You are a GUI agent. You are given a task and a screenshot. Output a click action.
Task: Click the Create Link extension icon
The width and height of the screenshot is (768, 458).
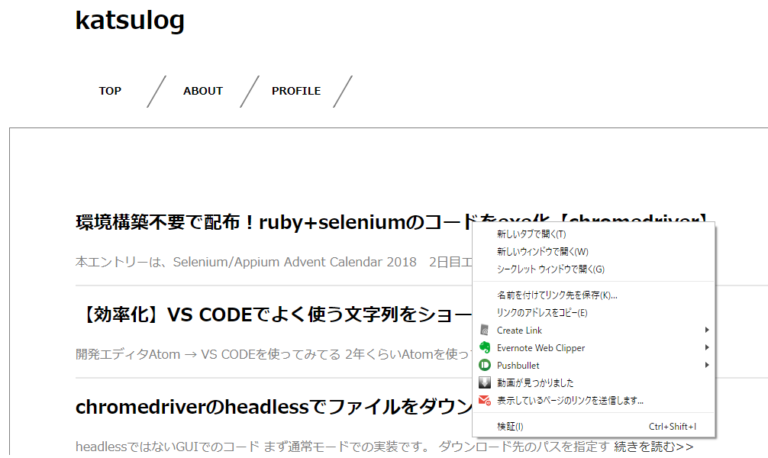click(484, 330)
